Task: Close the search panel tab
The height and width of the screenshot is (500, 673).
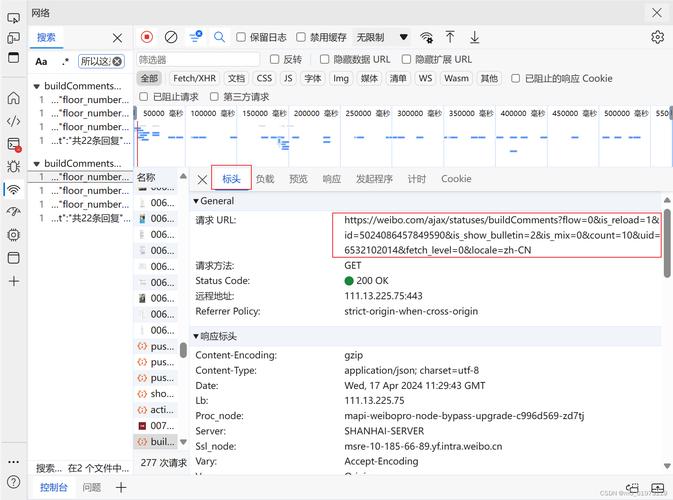Action: coord(117,38)
